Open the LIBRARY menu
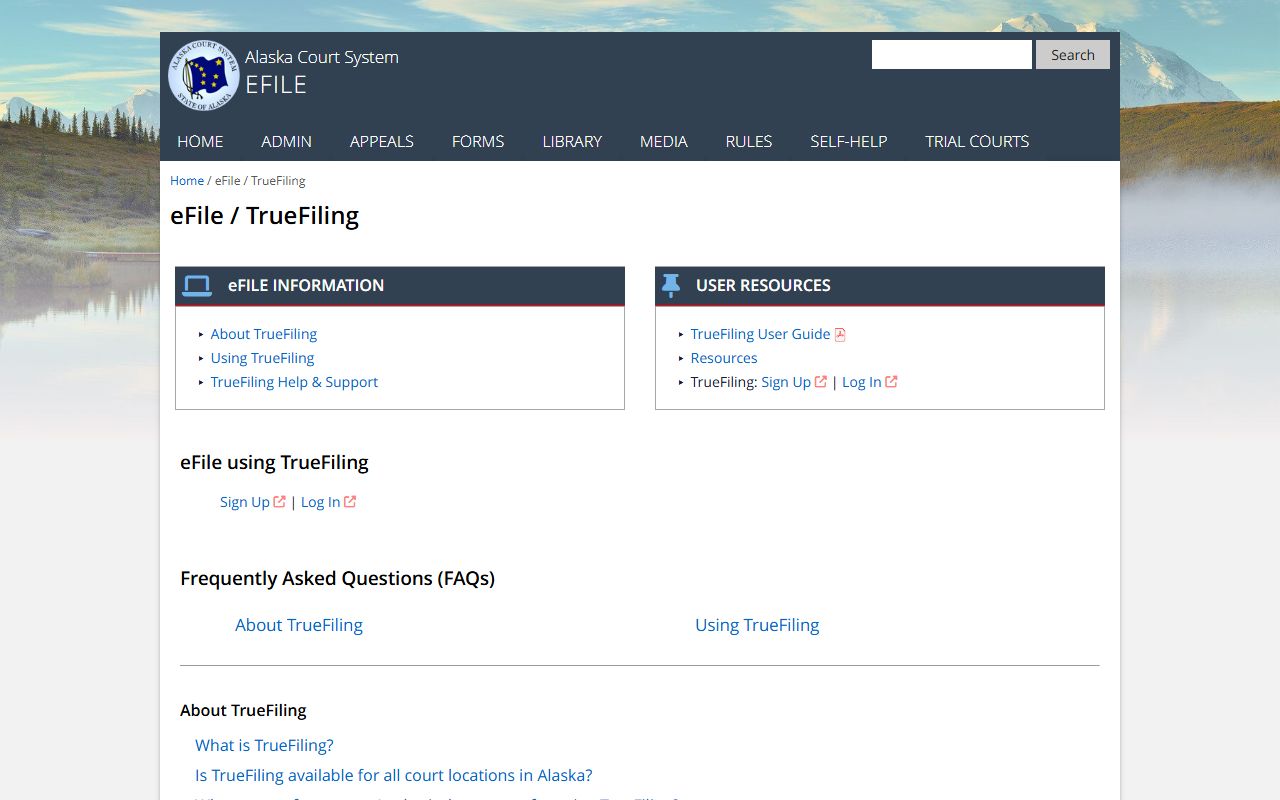Image resolution: width=1280 pixels, height=800 pixels. [572, 141]
